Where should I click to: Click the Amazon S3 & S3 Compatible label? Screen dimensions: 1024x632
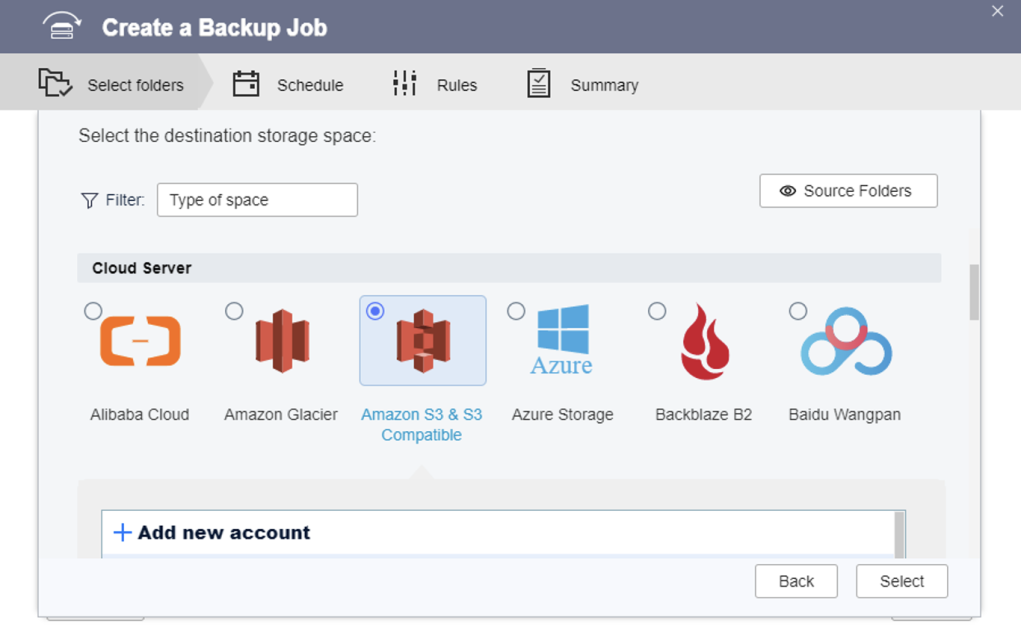tap(422, 424)
